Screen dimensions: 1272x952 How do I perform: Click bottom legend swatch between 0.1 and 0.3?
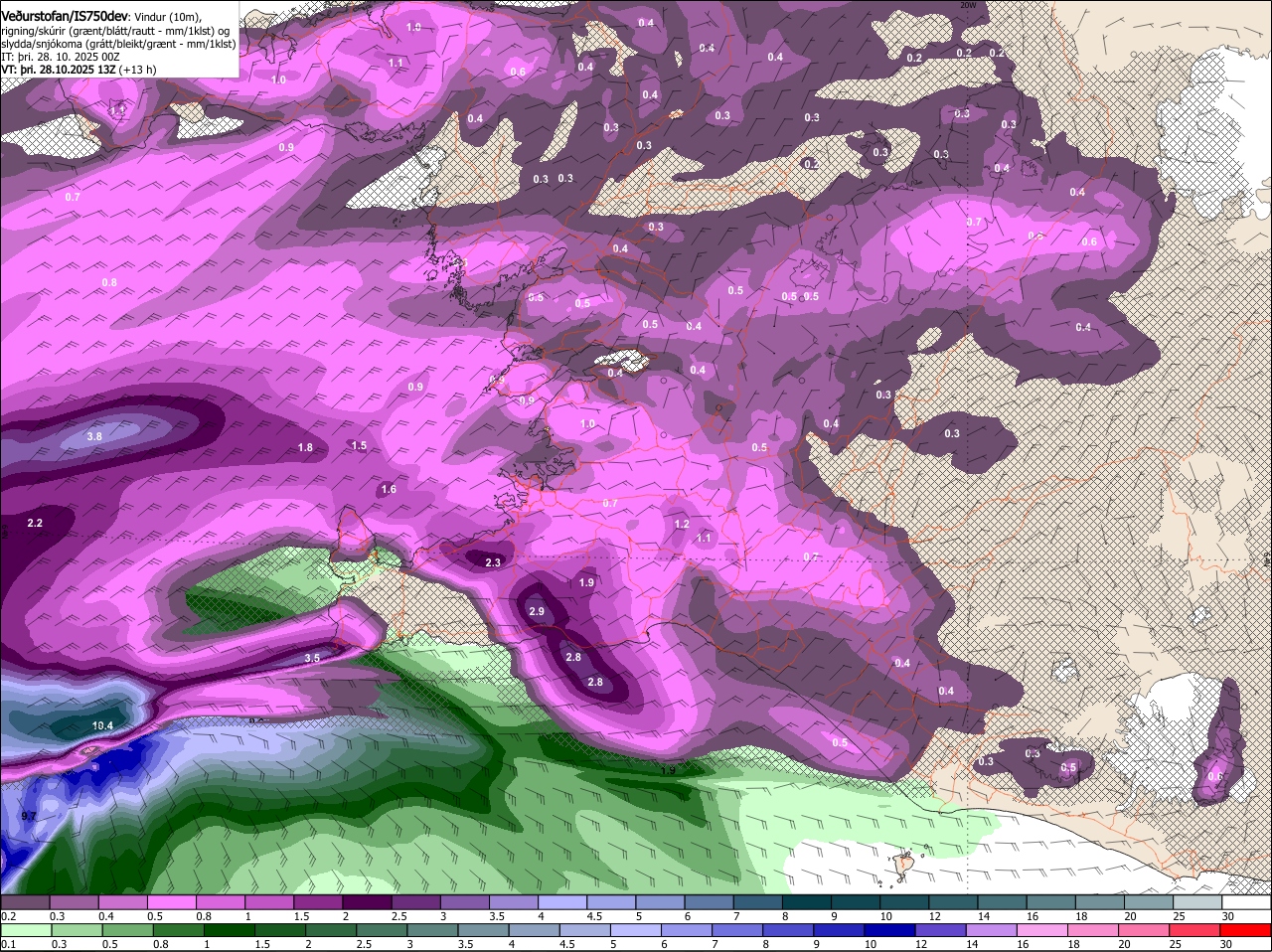point(25,930)
